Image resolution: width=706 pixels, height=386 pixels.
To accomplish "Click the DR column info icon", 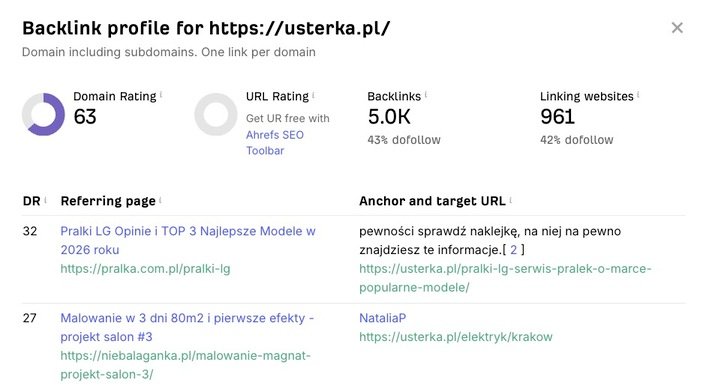I will point(45,200).
